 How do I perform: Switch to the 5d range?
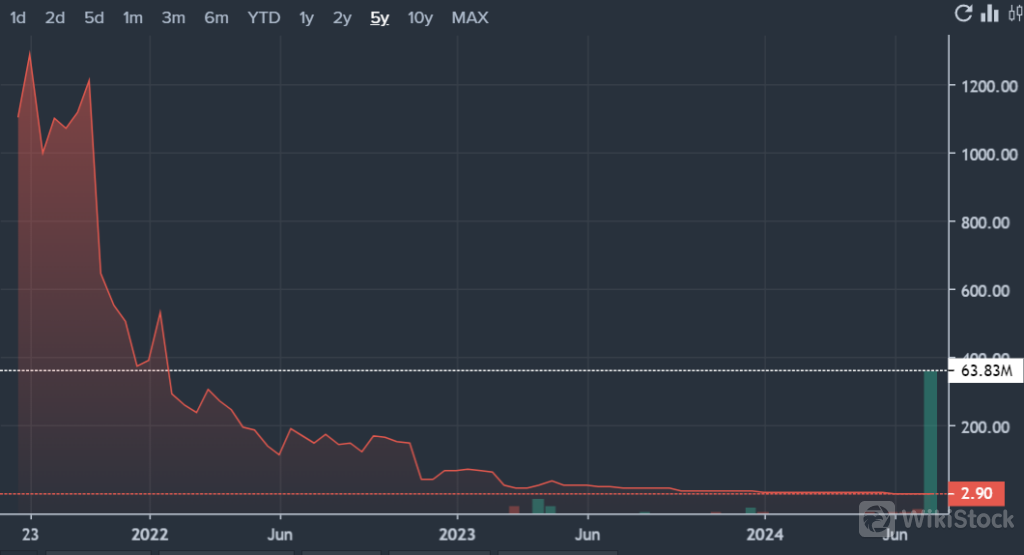click(94, 18)
